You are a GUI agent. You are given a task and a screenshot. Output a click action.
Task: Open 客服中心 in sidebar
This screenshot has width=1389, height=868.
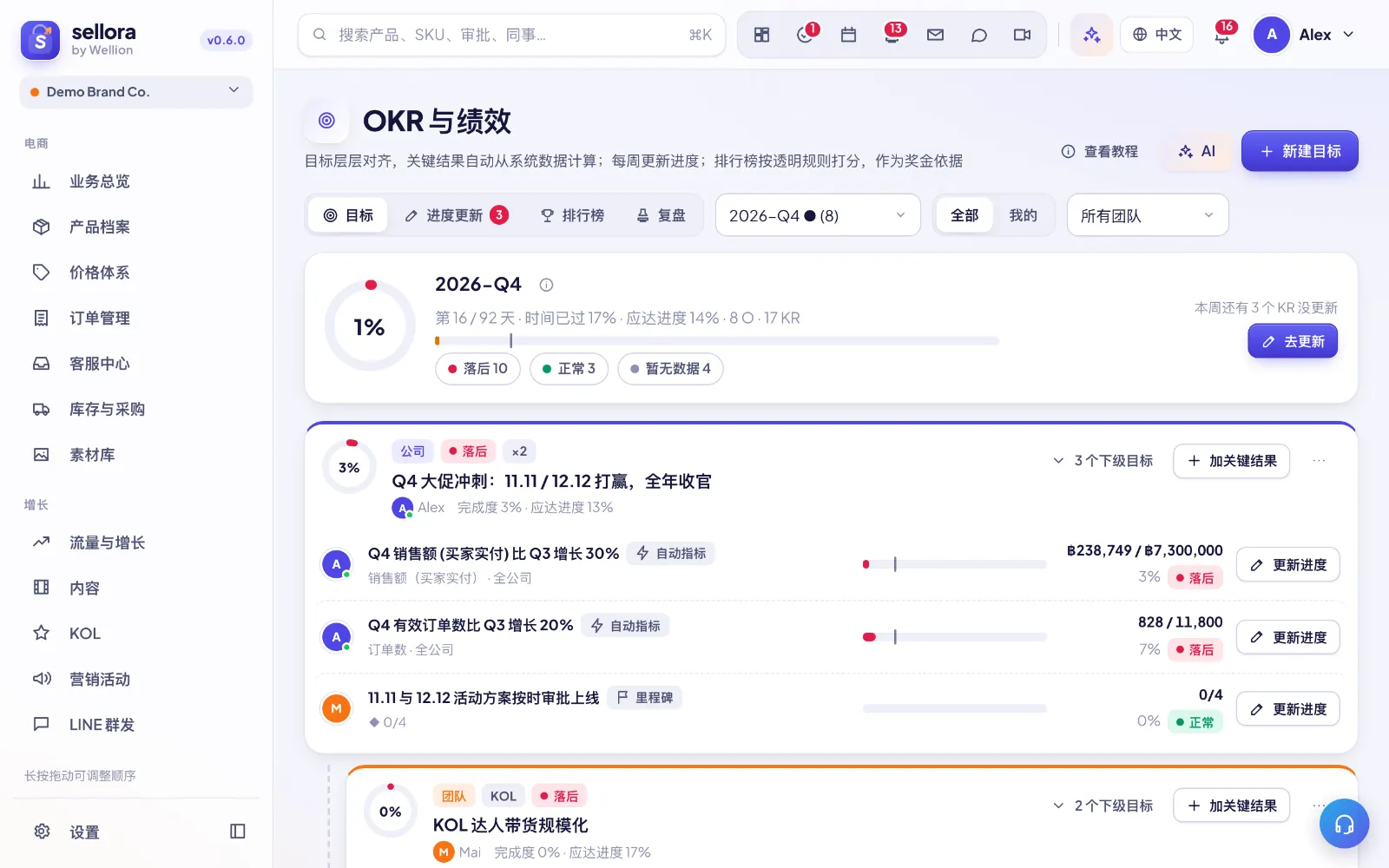click(x=136, y=364)
